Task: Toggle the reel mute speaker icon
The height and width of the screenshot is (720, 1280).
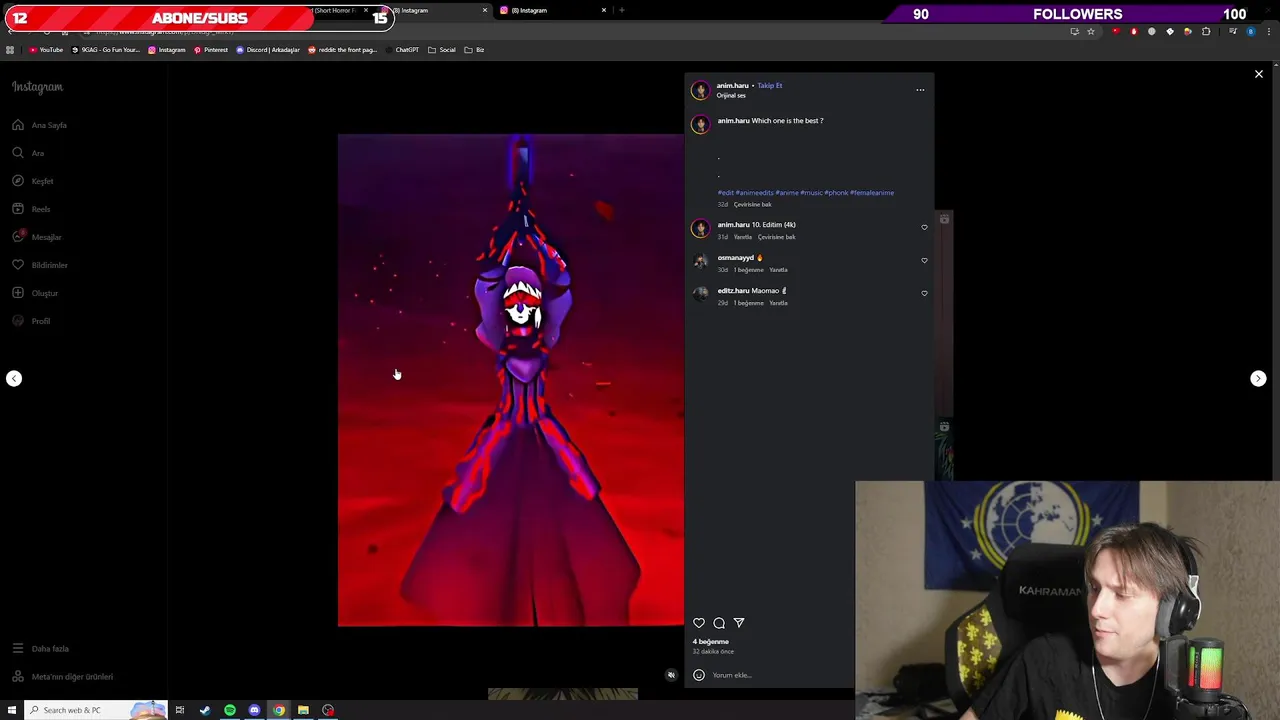Action: (671, 675)
